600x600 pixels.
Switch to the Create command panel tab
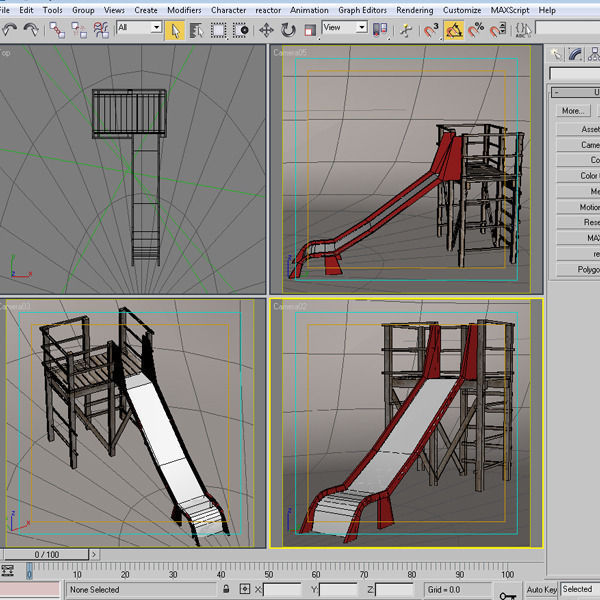pyautogui.click(x=556, y=54)
